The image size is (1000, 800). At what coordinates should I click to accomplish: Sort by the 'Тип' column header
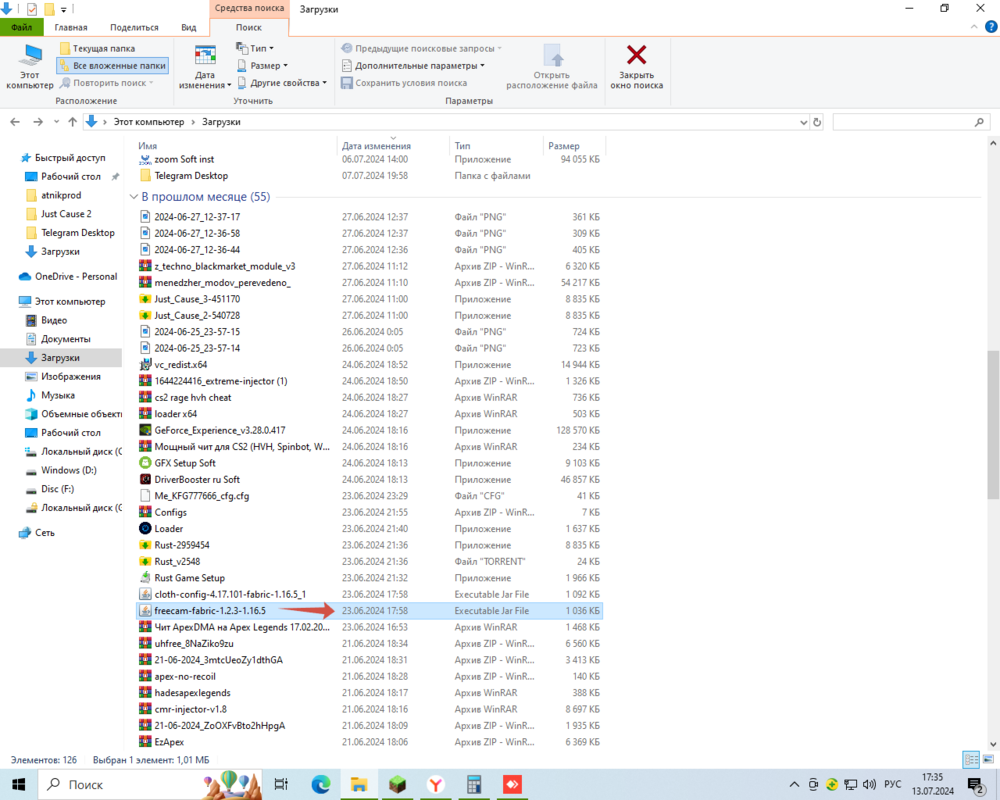tap(462, 145)
